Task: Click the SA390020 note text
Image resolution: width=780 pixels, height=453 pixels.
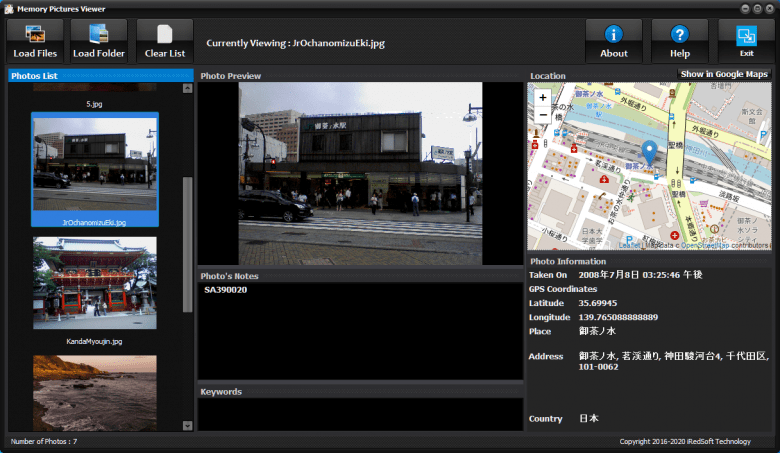Action: [225, 290]
